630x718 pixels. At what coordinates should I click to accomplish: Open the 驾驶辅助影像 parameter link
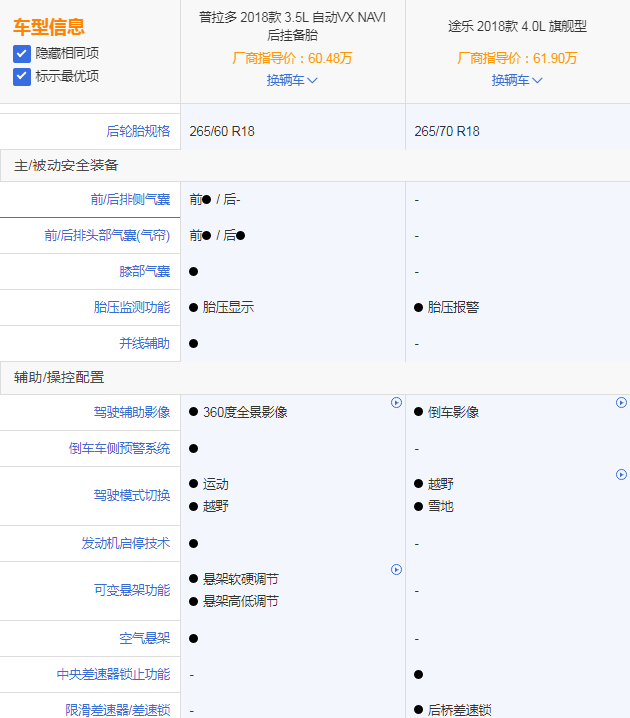(x=132, y=412)
